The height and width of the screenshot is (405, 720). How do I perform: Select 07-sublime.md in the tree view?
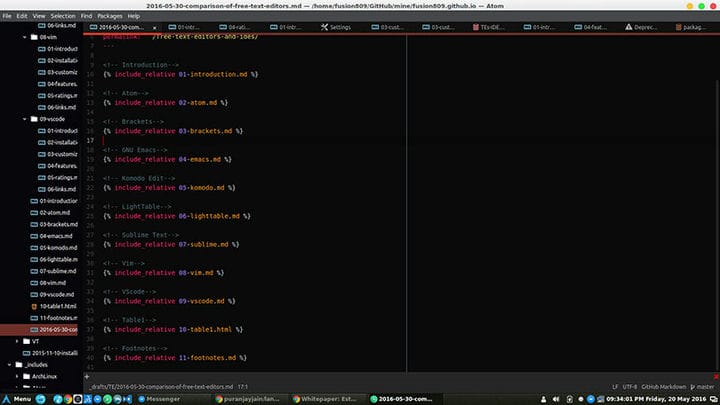pos(58,271)
